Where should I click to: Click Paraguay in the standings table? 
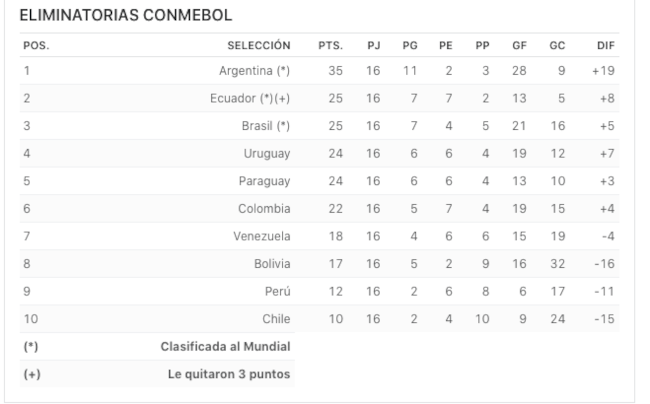click(x=264, y=181)
